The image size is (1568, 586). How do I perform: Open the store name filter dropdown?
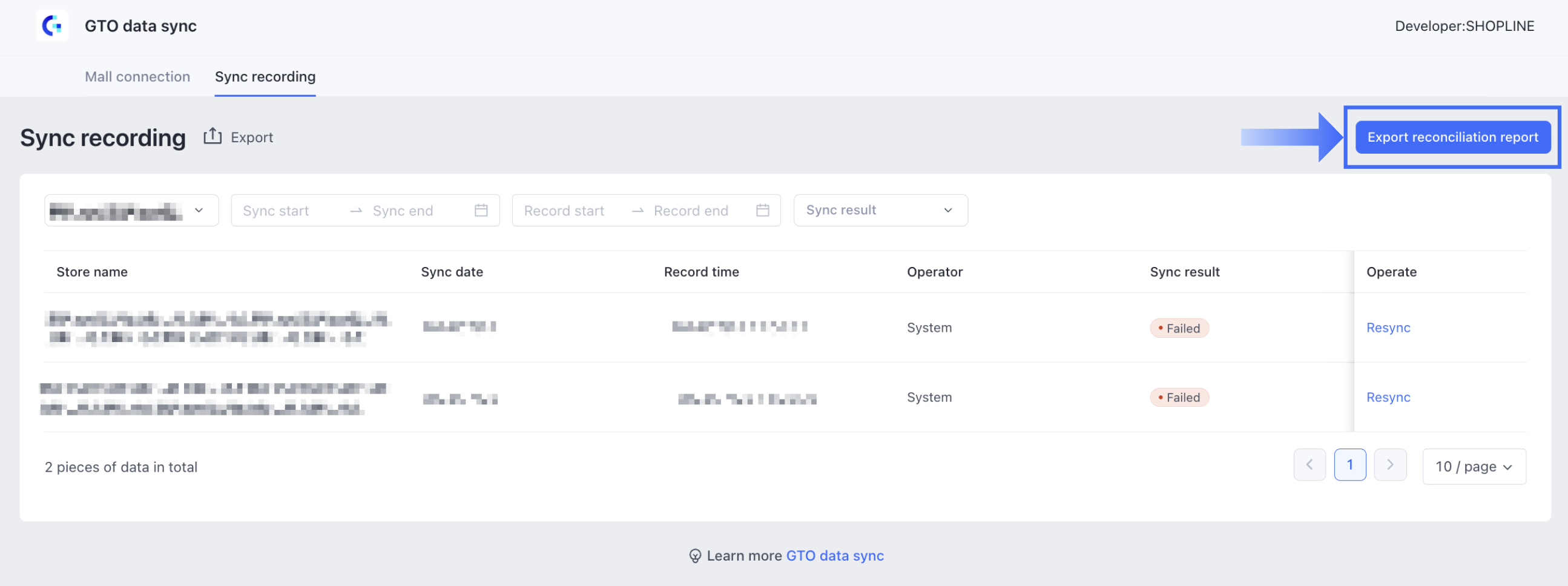(x=131, y=210)
